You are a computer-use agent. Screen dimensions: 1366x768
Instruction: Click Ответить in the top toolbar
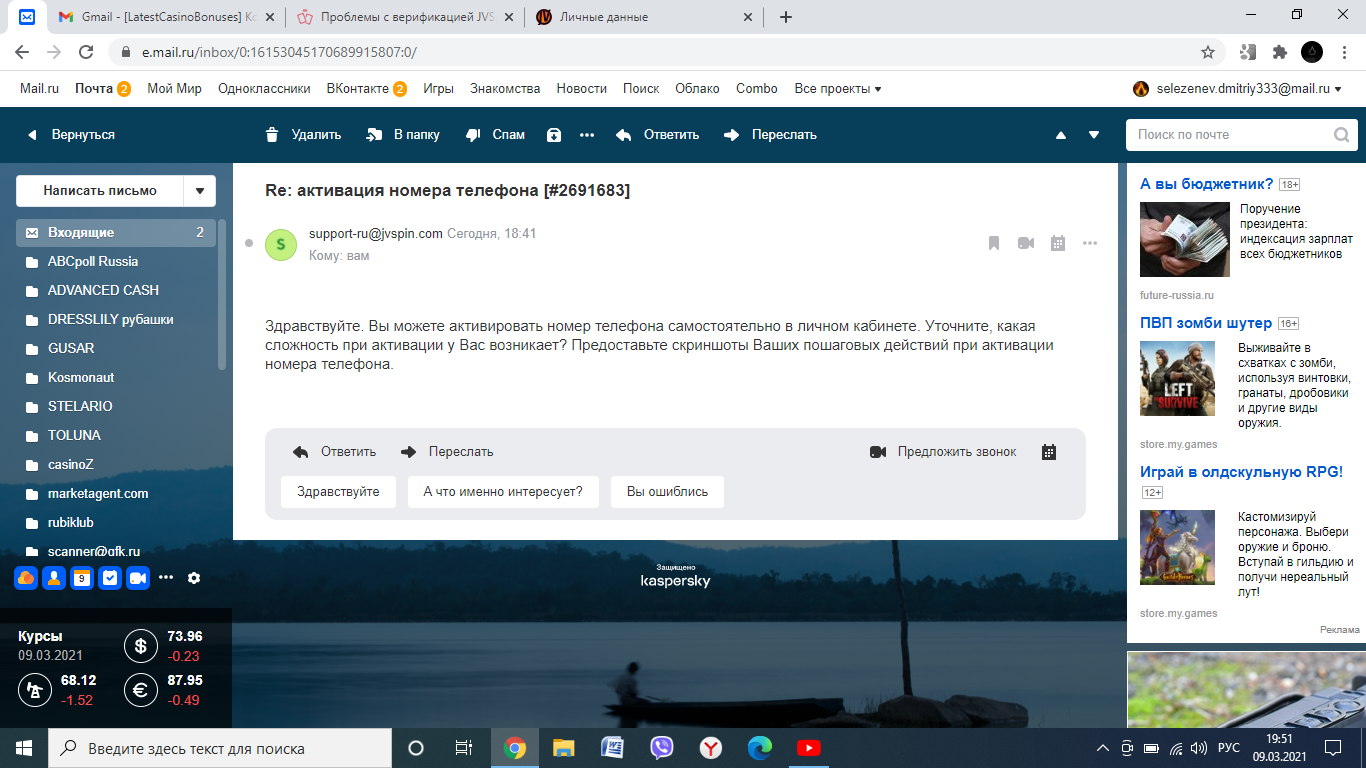tap(657, 134)
